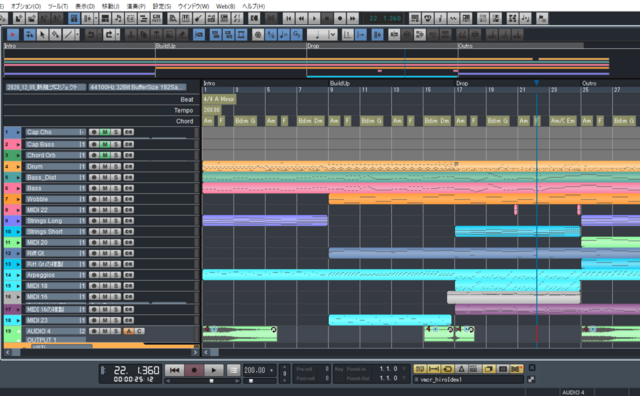Return to start in bottom transport
This screenshot has width=640, height=396.
(x=174, y=370)
